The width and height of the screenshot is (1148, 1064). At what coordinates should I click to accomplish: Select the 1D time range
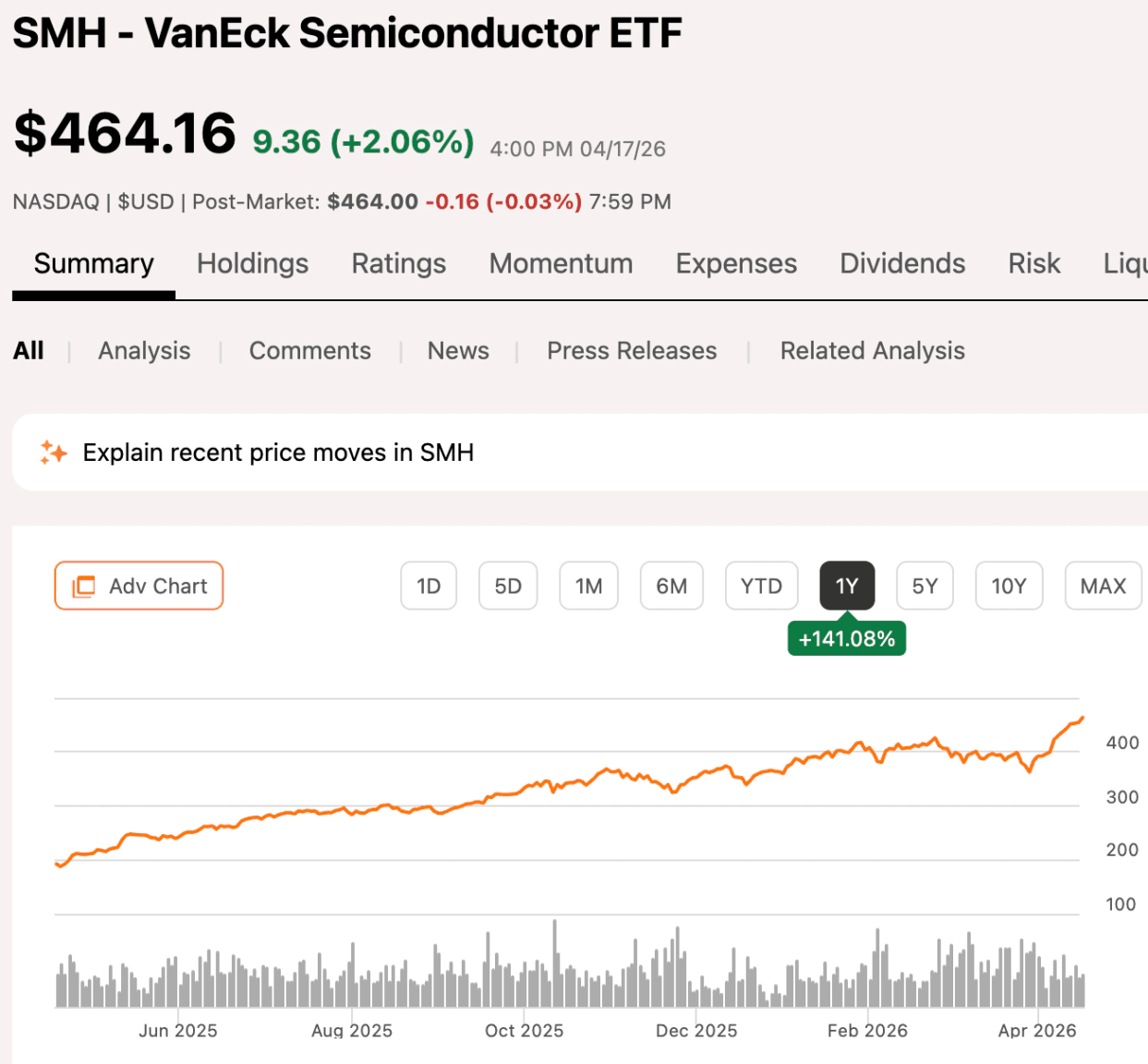click(x=429, y=586)
